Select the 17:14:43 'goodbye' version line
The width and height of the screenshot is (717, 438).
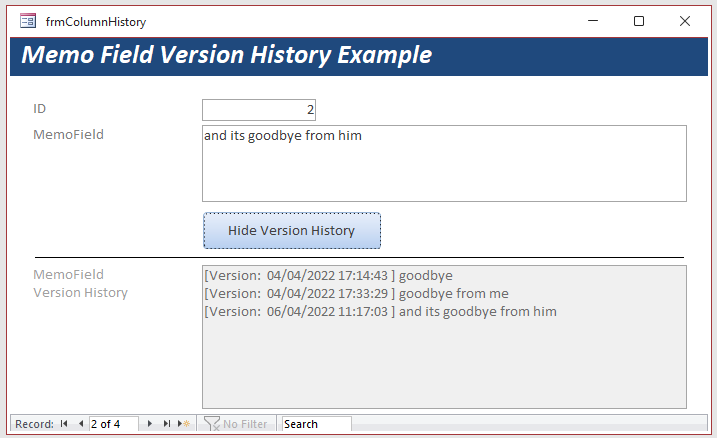(328, 275)
